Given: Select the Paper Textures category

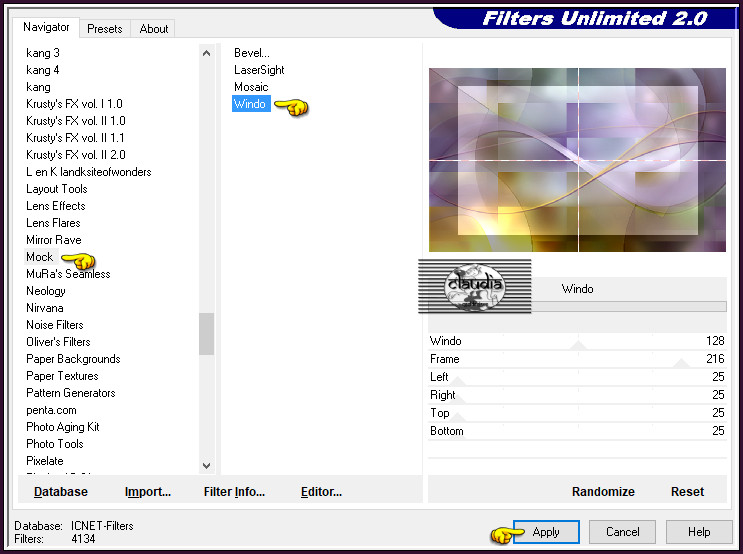Looking at the screenshot, I should tap(63, 376).
